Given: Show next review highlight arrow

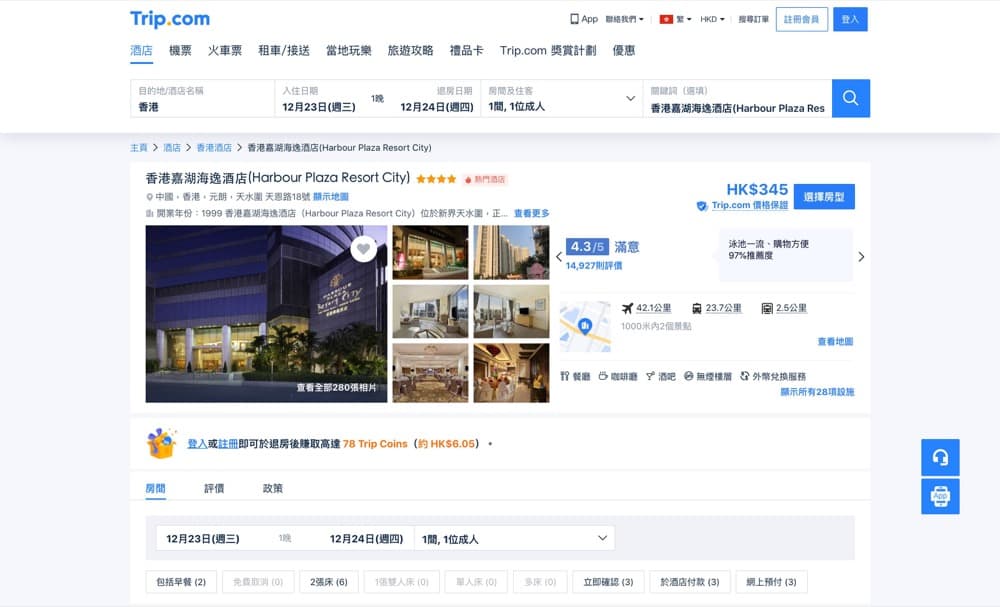Looking at the screenshot, I should tap(861, 257).
